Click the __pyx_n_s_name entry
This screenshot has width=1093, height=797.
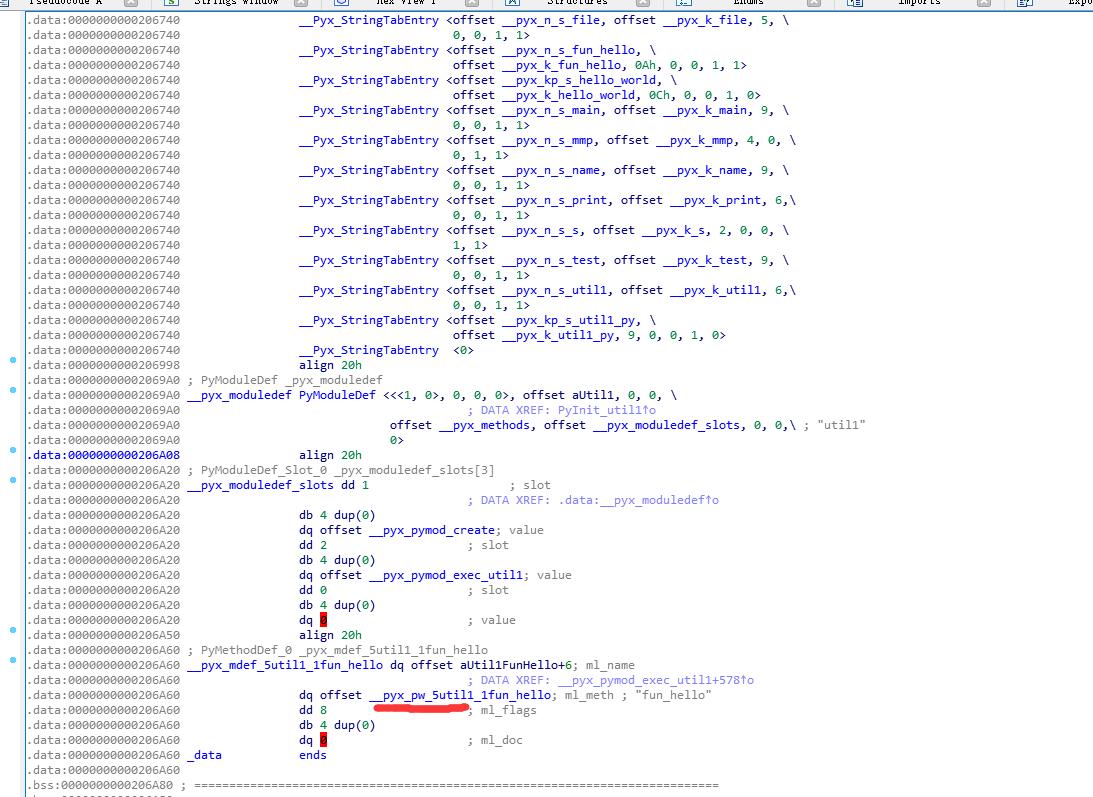tap(551, 170)
